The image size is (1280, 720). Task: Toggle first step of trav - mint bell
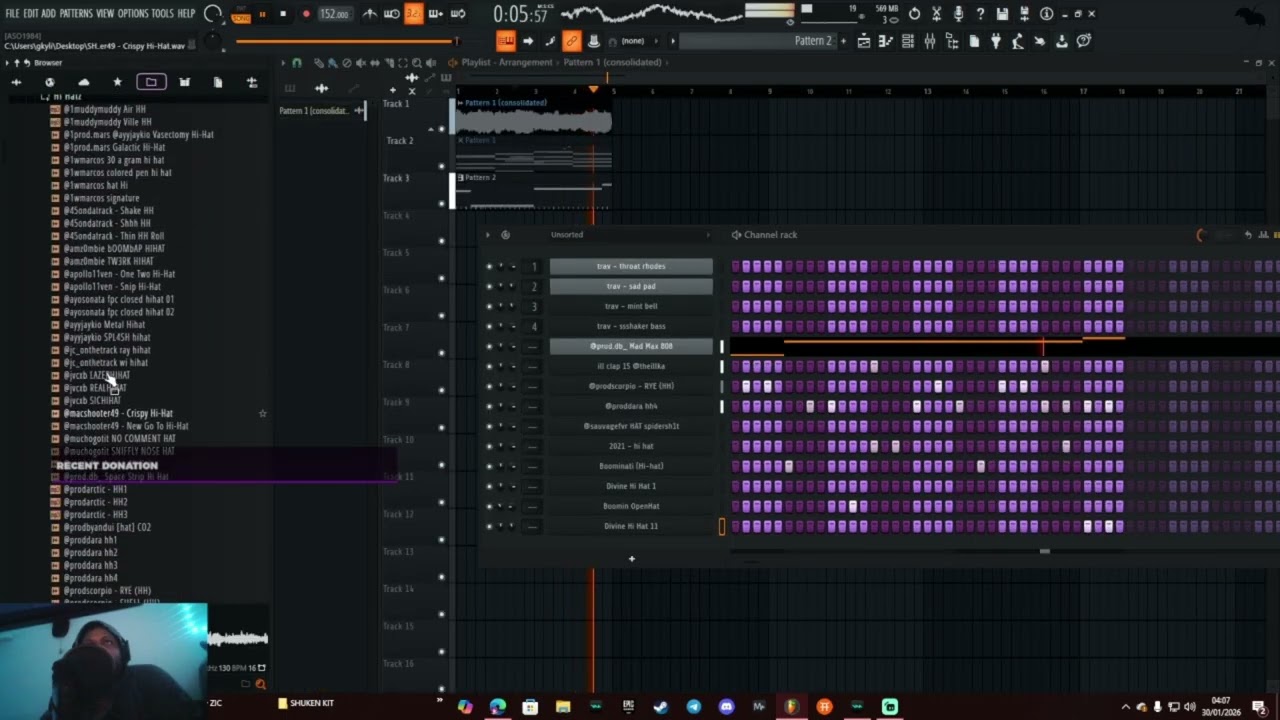pos(737,306)
